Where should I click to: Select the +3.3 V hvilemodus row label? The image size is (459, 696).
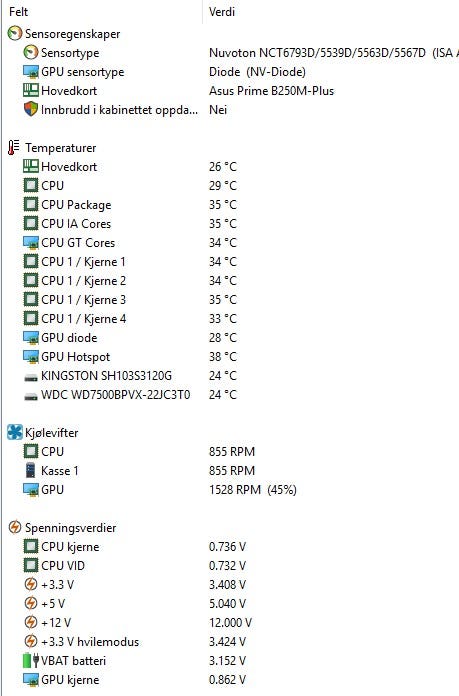click(x=90, y=641)
